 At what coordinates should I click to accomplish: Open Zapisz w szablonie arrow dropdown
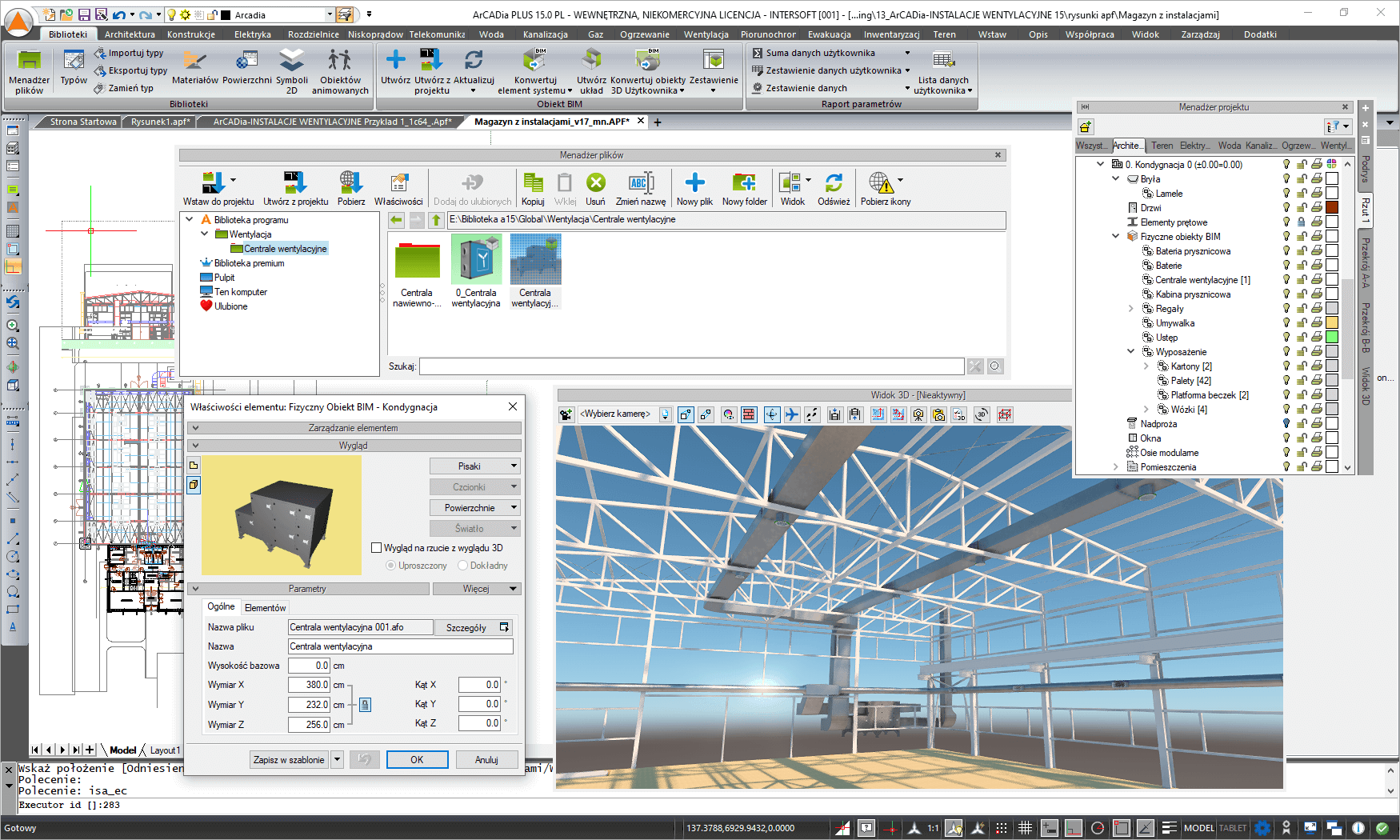pyautogui.click(x=338, y=760)
